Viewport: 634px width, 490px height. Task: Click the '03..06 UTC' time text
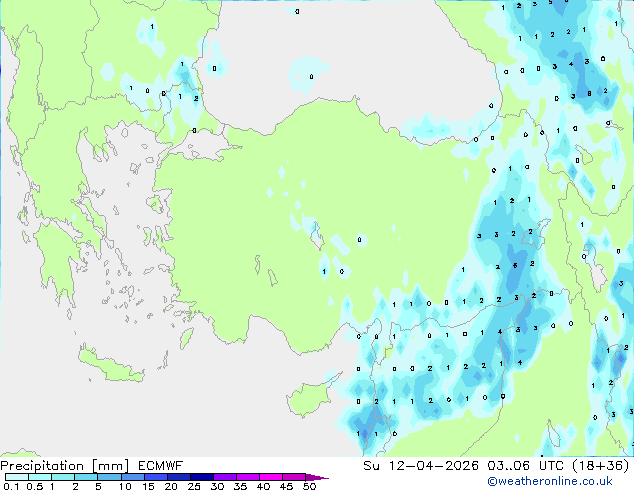pos(525,466)
